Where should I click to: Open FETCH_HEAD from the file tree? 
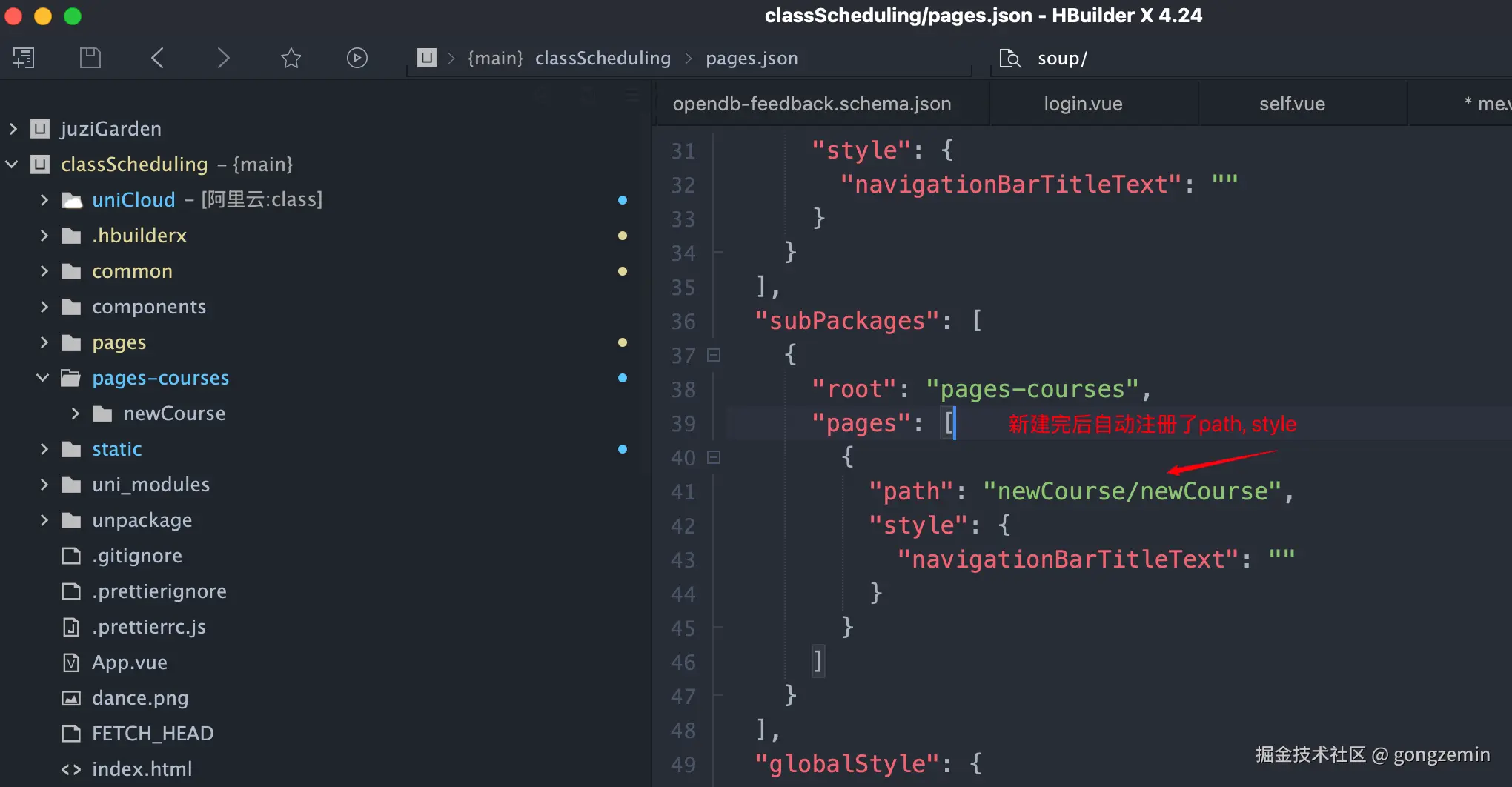(x=153, y=734)
